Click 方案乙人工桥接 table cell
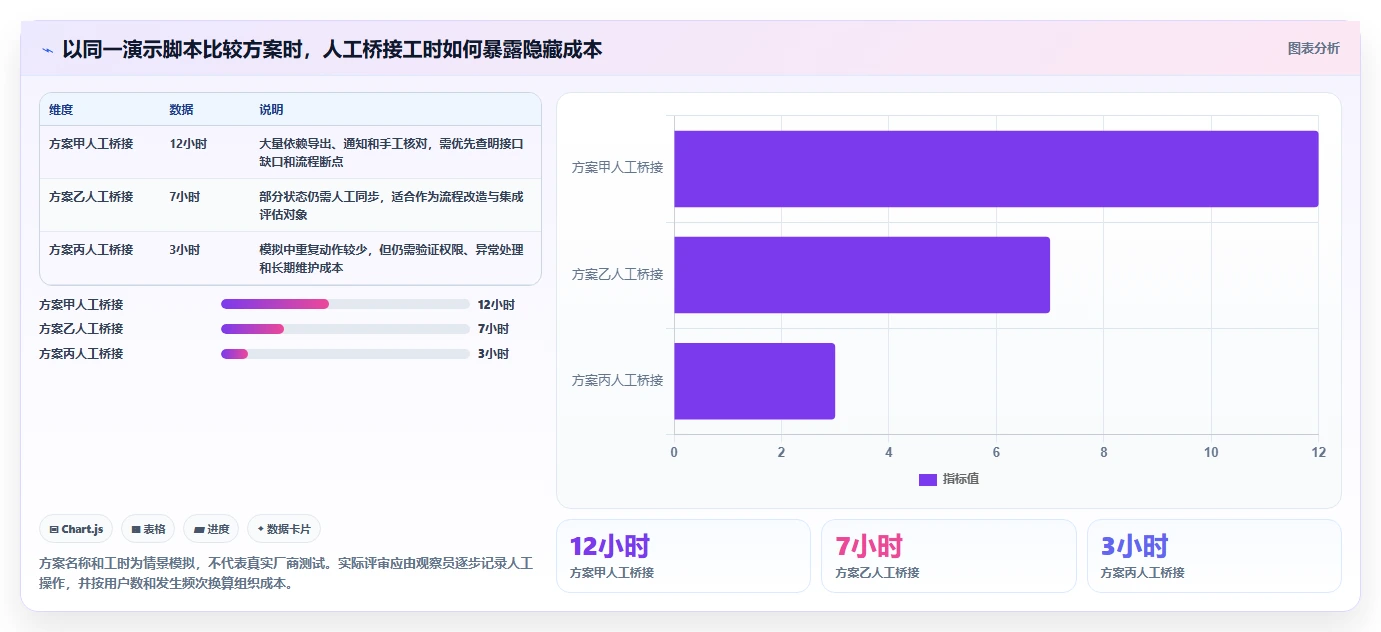Viewport: 1381px width, 632px height. point(91,197)
